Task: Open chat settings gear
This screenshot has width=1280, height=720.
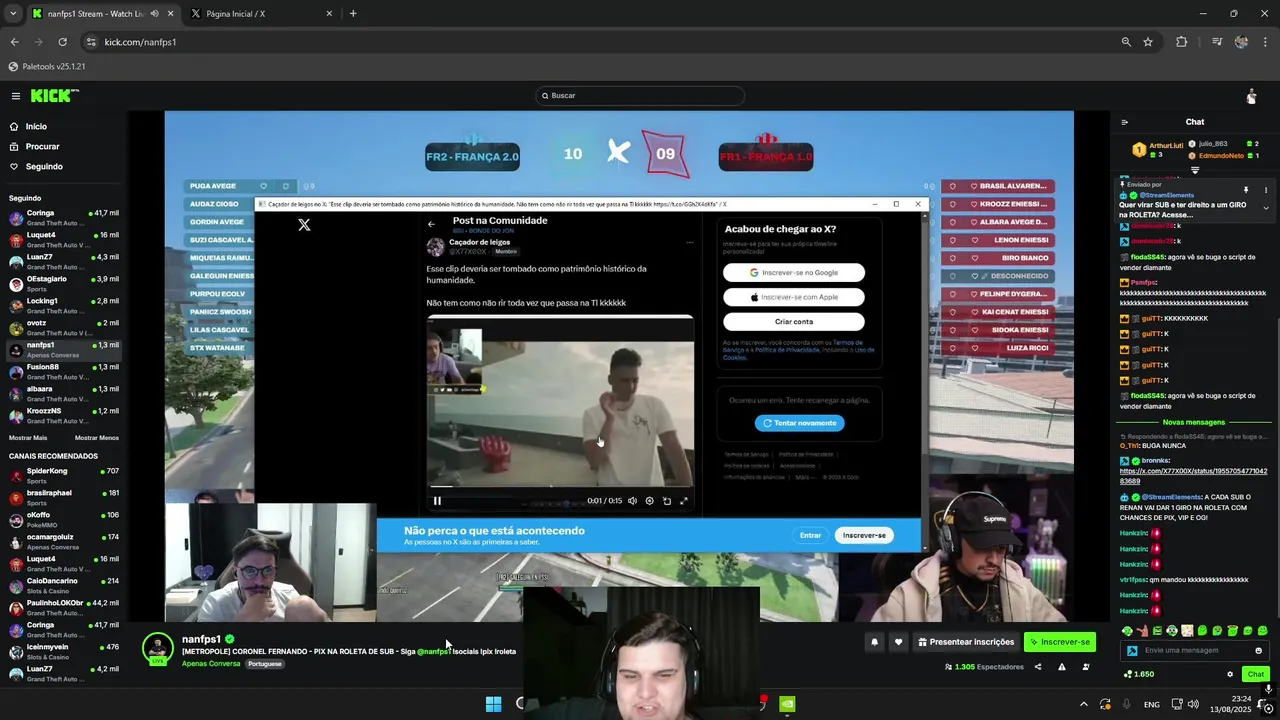Action: tap(1230, 674)
